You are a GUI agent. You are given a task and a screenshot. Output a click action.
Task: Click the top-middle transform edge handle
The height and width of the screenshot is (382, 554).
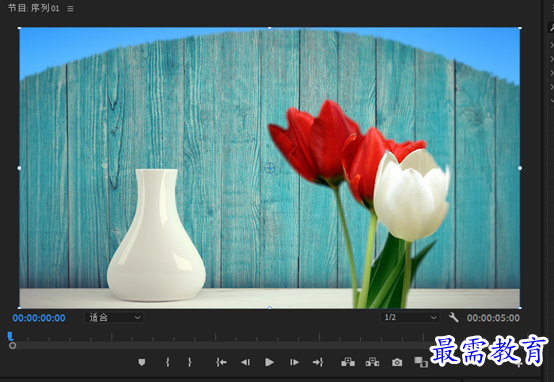pos(270,28)
